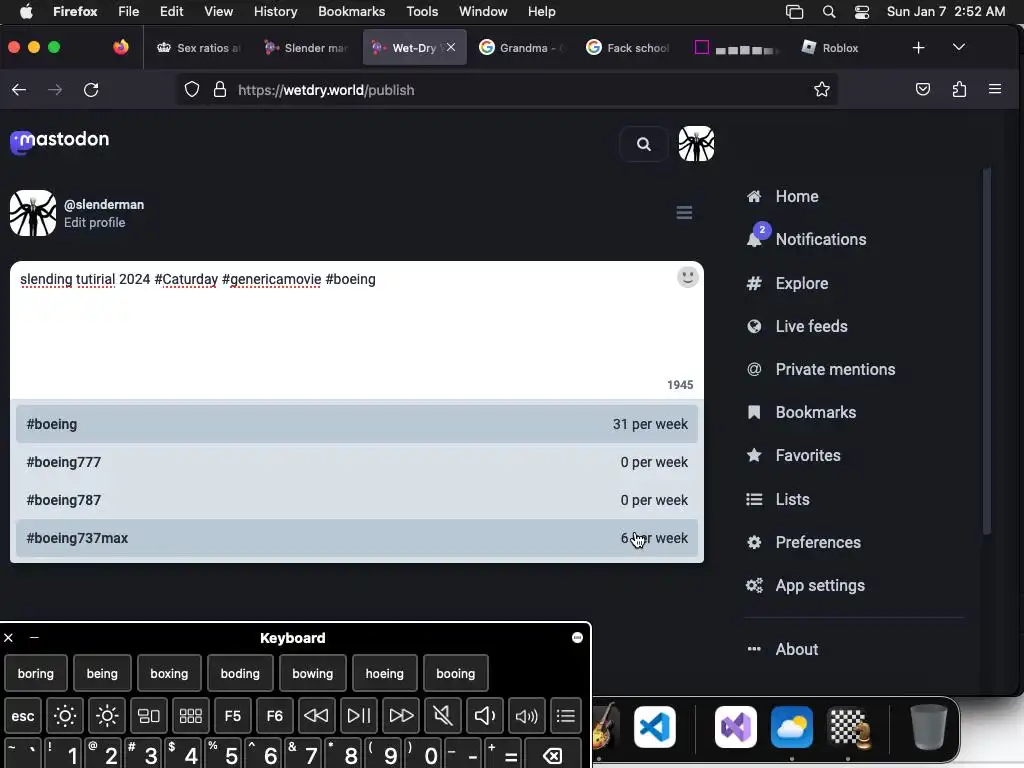
Task: Choose the 'bowing' keyboard suggestion
Action: tap(312, 673)
